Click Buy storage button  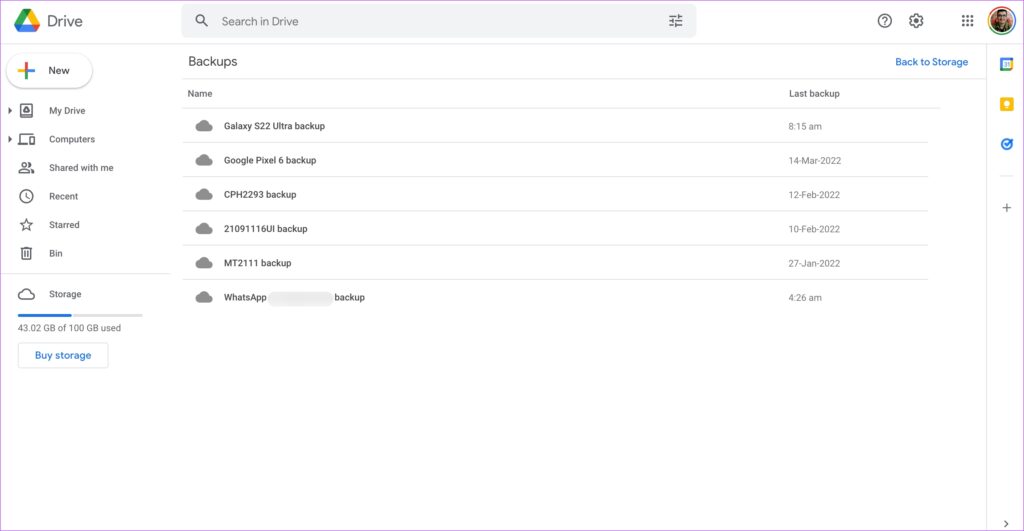pyautogui.click(x=63, y=355)
